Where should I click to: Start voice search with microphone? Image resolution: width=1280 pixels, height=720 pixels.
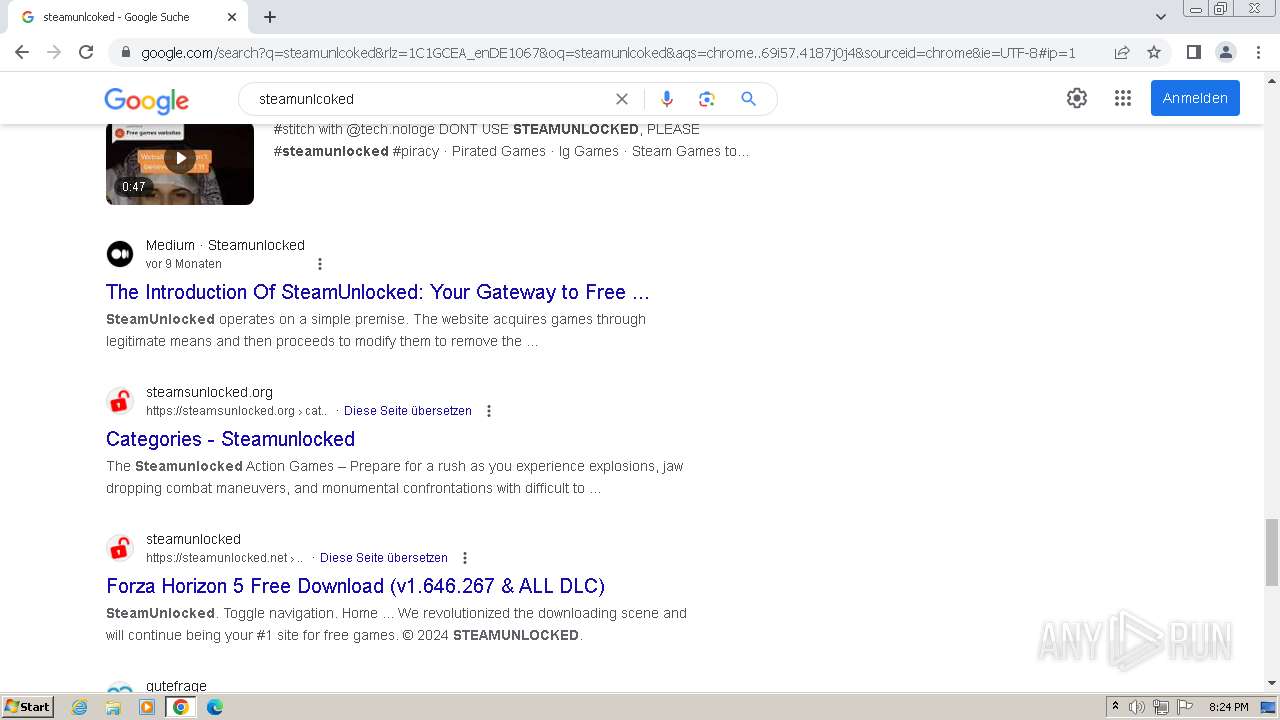[667, 99]
